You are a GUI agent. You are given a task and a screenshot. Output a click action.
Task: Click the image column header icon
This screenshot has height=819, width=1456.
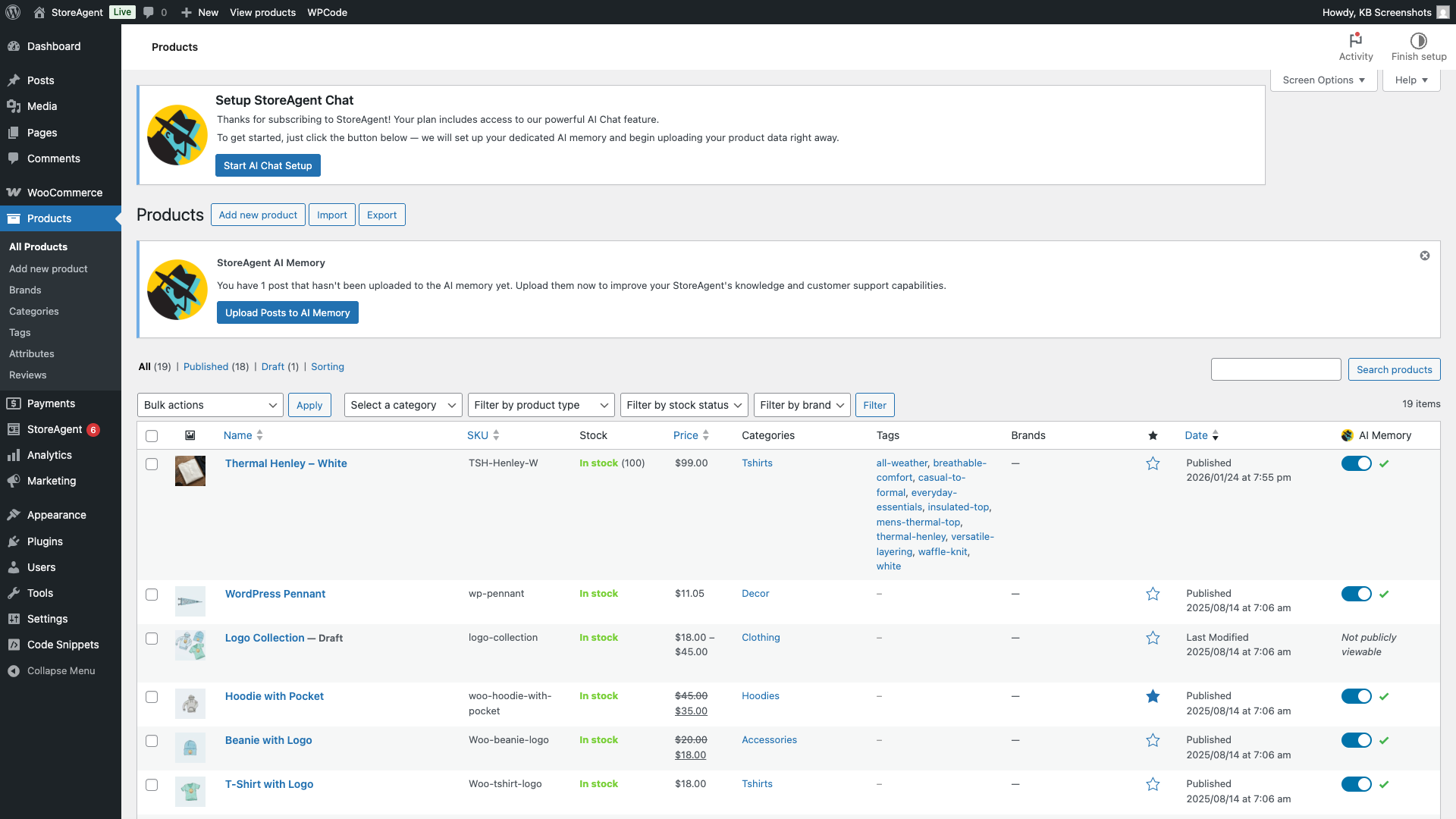[190, 435]
